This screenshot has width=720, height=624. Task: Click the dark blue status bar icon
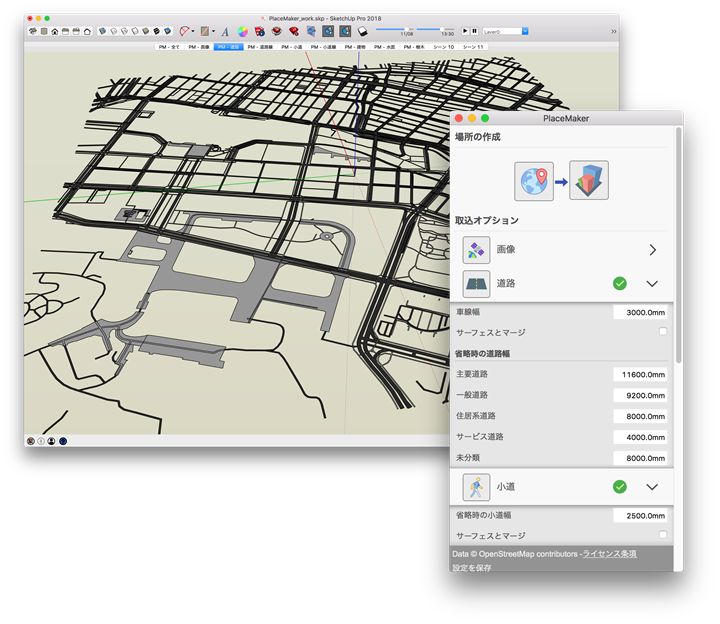63,441
